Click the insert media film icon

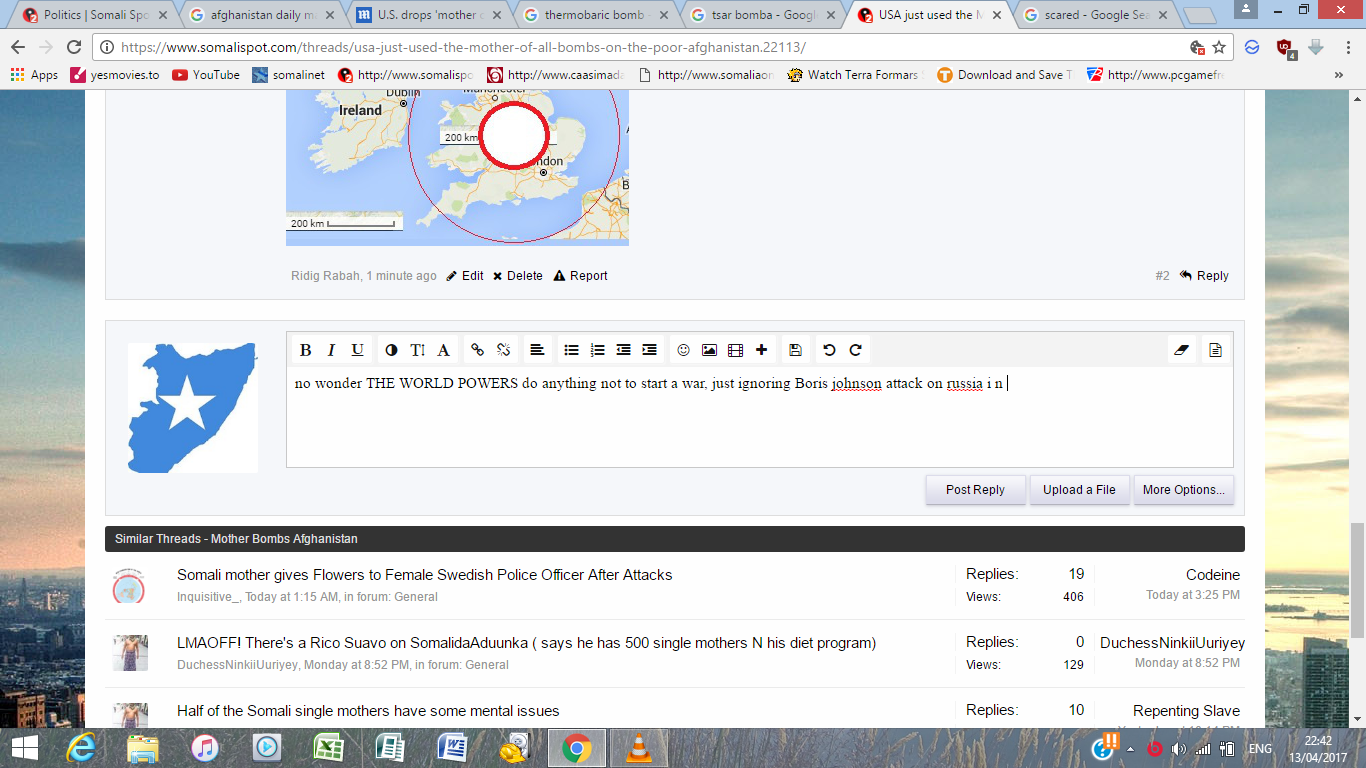pos(736,350)
